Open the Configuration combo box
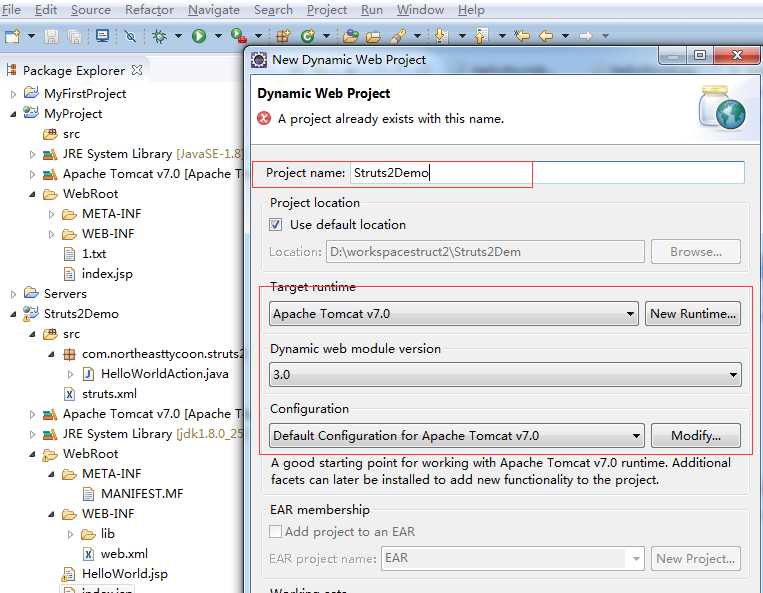 (x=456, y=435)
